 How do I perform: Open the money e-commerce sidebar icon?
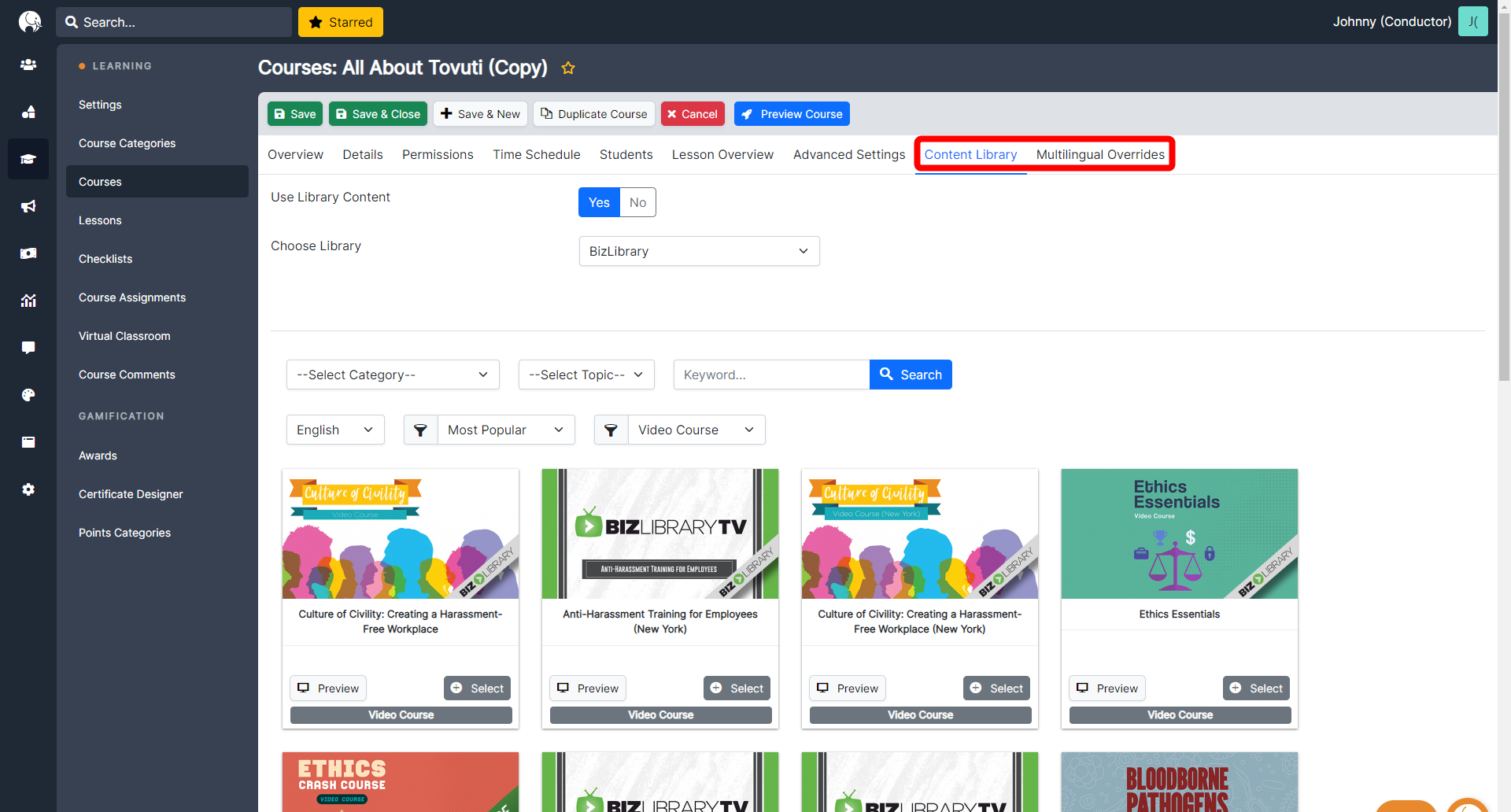[x=28, y=253]
